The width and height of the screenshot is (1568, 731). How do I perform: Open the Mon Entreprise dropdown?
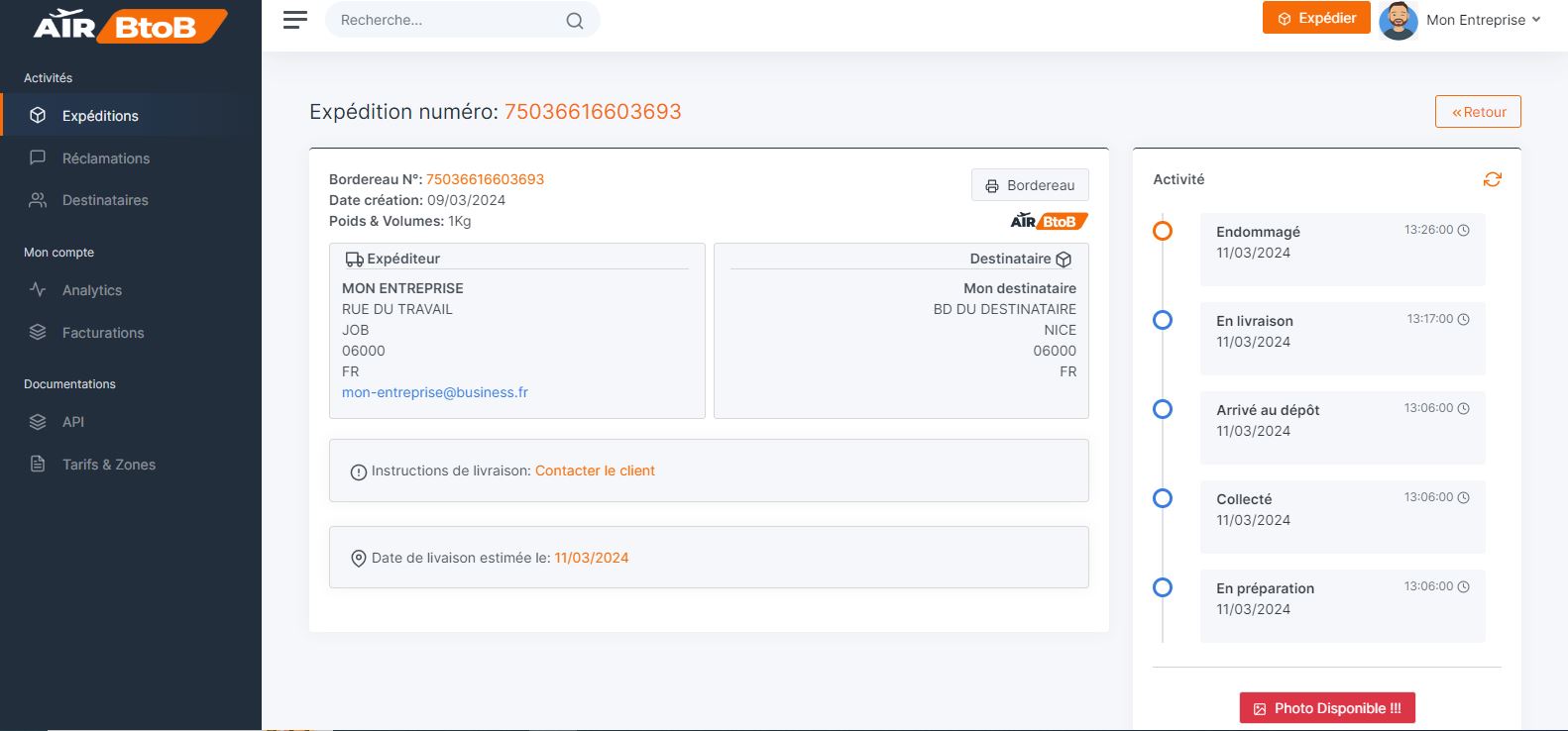click(x=1483, y=20)
